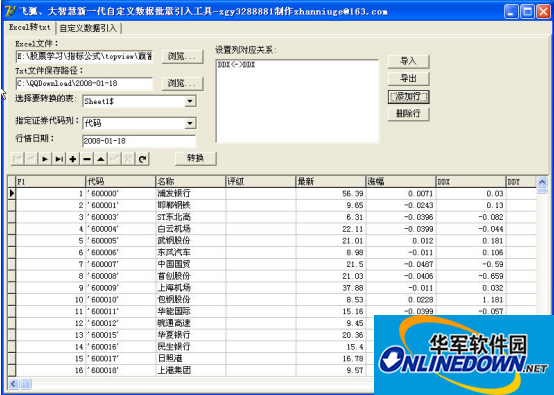This screenshot has height=395, width=554.
Task: Select cell 华夏银行
Action: [x=190, y=335]
